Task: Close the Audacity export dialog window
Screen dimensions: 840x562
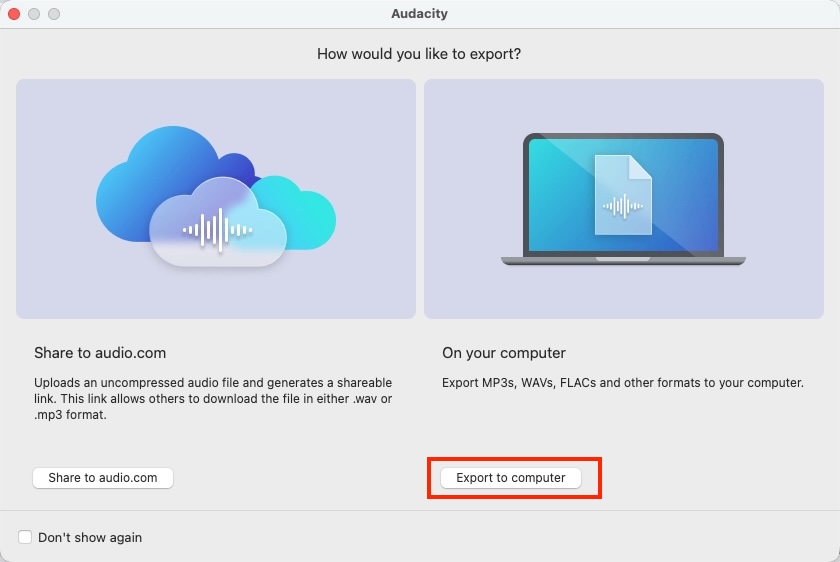Action: coord(14,14)
